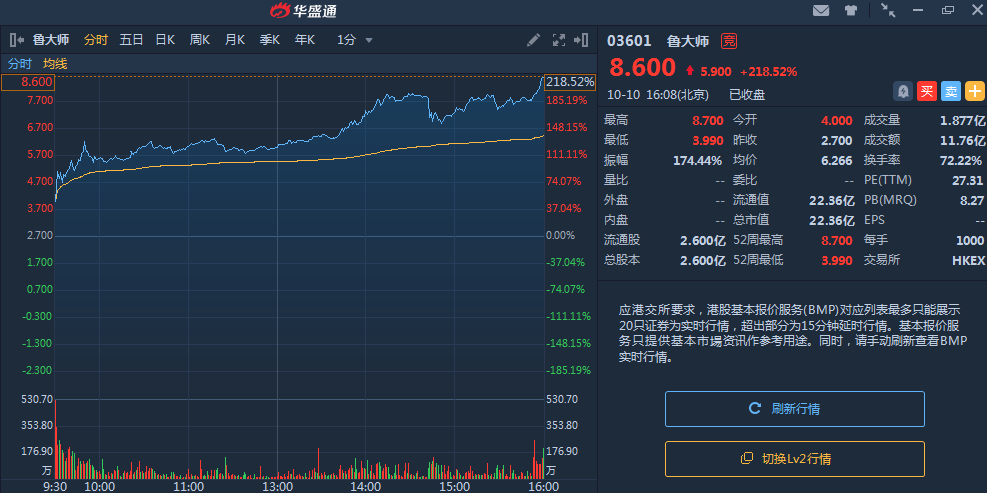This screenshot has height=493, width=987.
Task: Open the 1分 interval dropdown
Action: [x=355, y=40]
